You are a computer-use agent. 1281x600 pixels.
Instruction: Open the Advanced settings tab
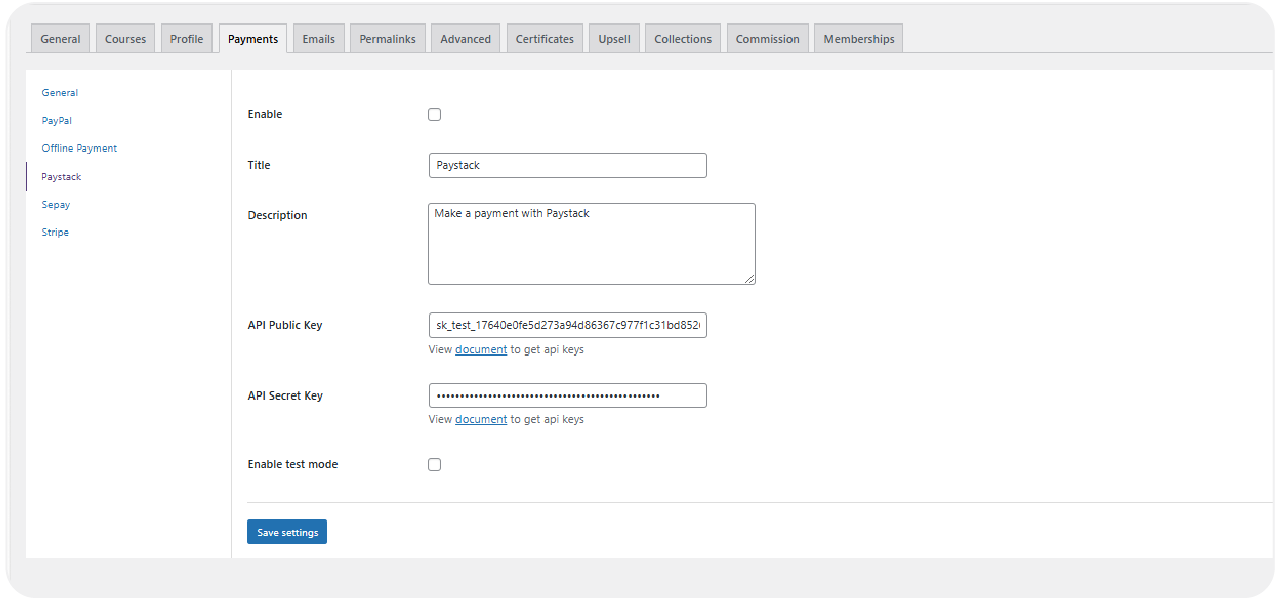(465, 37)
